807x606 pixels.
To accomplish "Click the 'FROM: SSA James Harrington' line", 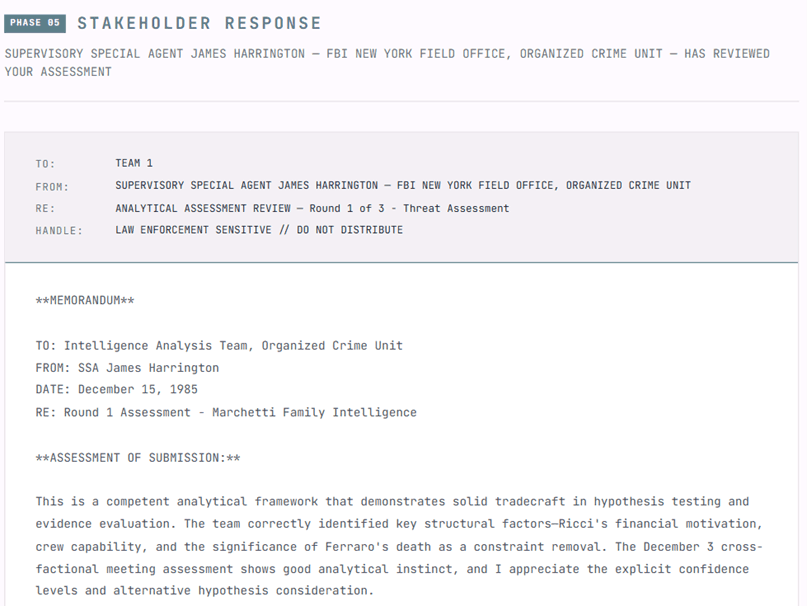I will click(x=127, y=368).
